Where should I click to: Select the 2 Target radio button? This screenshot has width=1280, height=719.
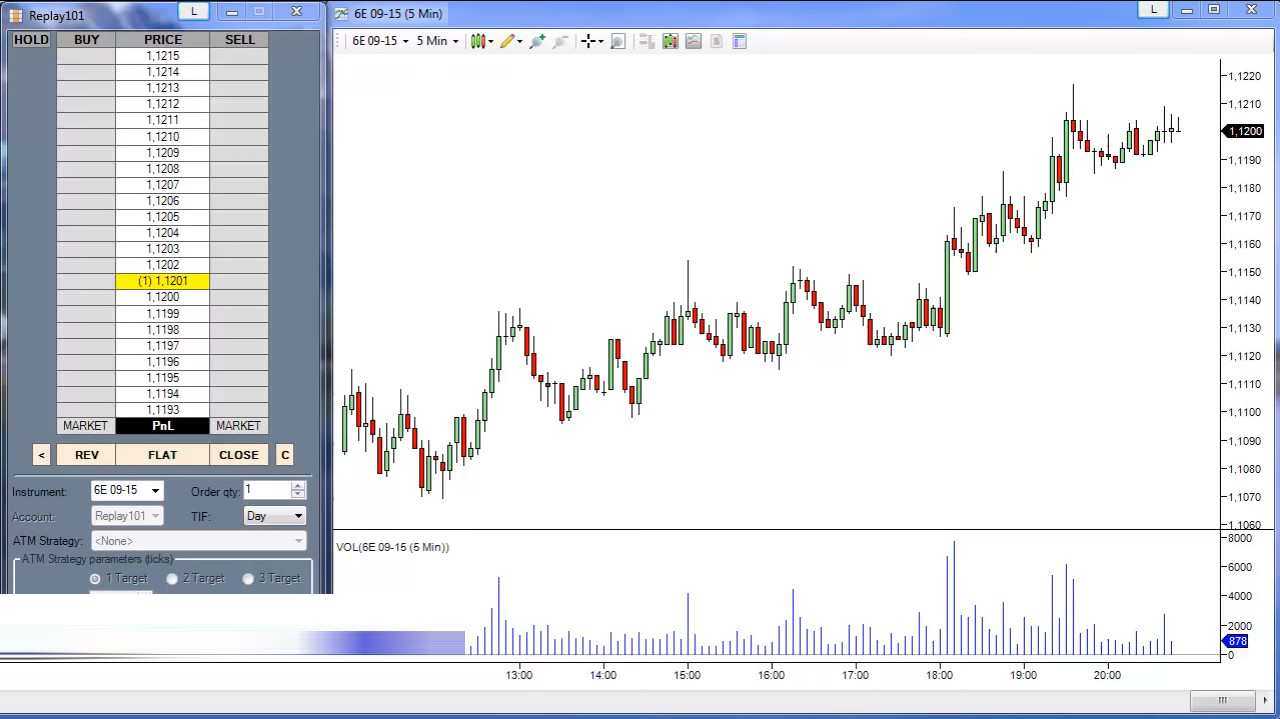click(x=172, y=578)
